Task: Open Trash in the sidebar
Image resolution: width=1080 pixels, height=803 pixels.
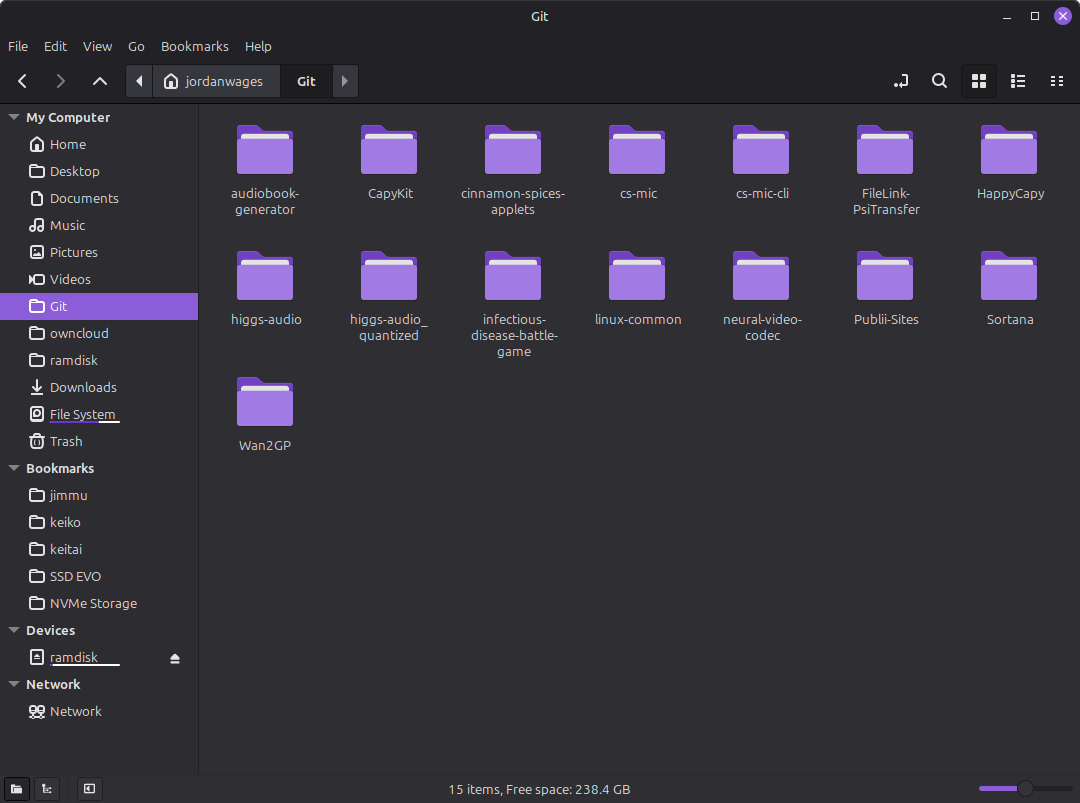Action: click(99, 441)
